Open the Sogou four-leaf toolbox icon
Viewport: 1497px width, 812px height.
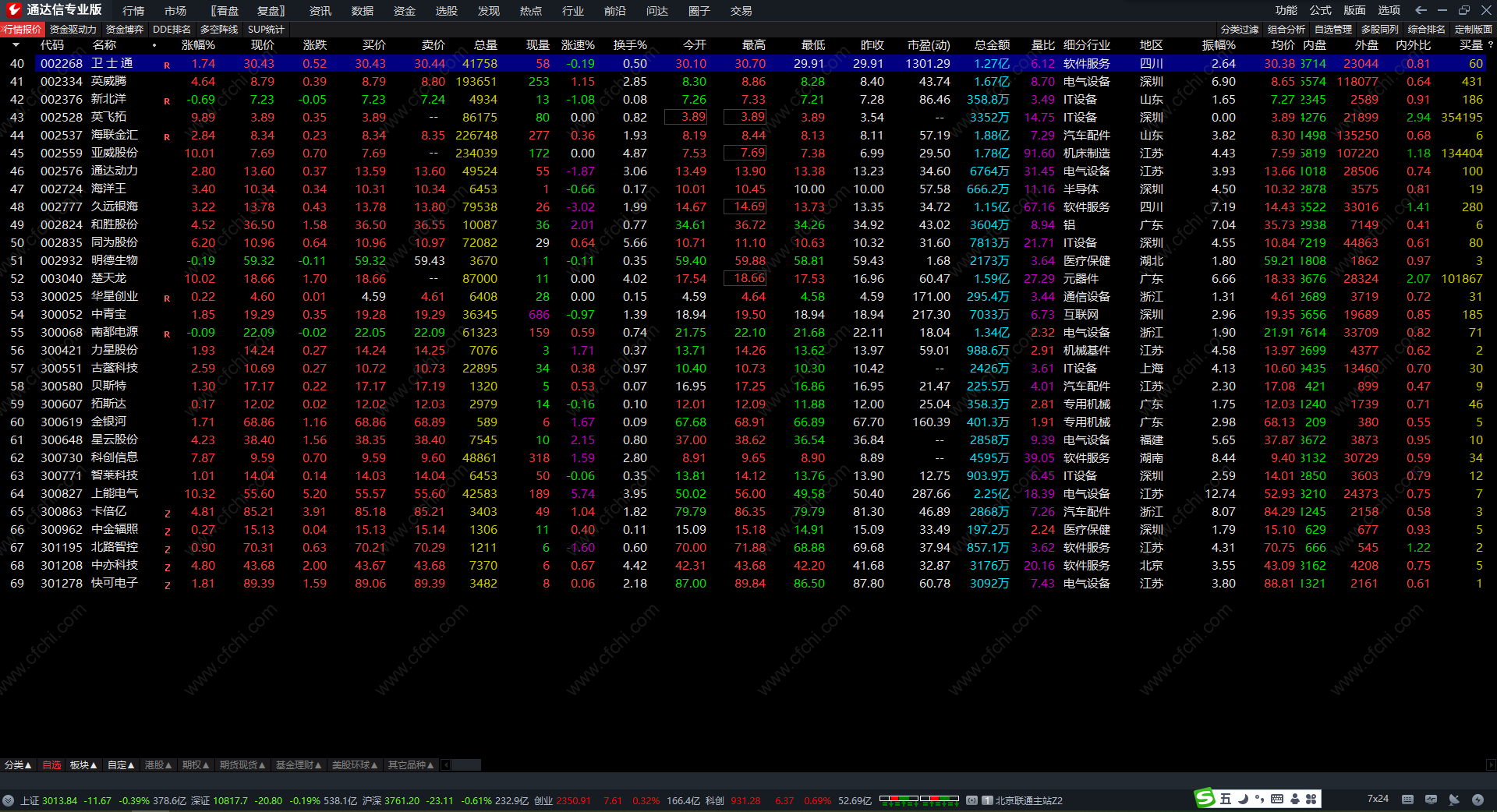pos(1311,799)
